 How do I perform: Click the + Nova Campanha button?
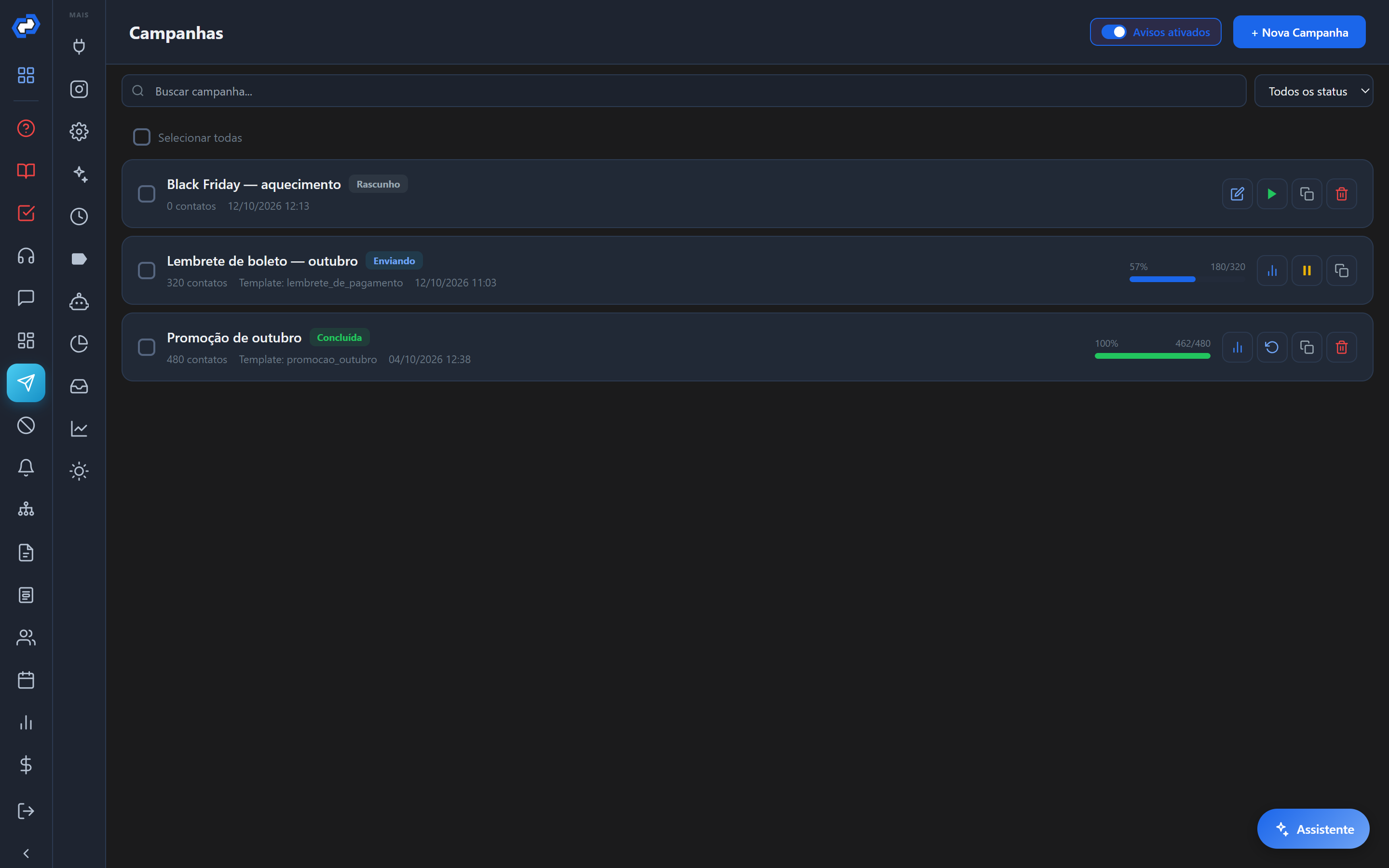click(x=1299, y=32)
